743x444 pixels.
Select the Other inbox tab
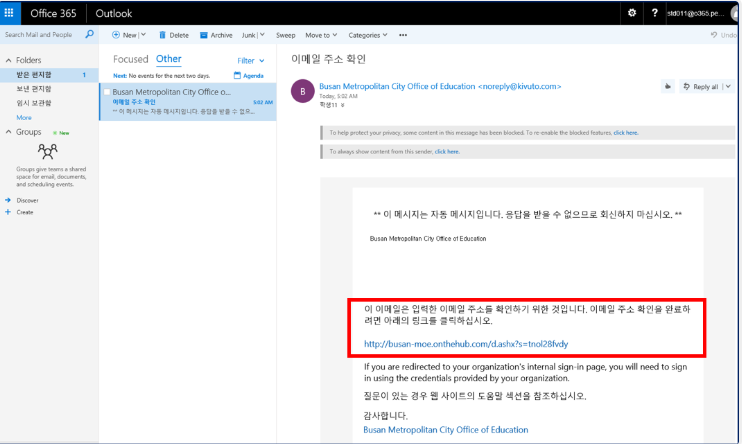coord(168,60)
